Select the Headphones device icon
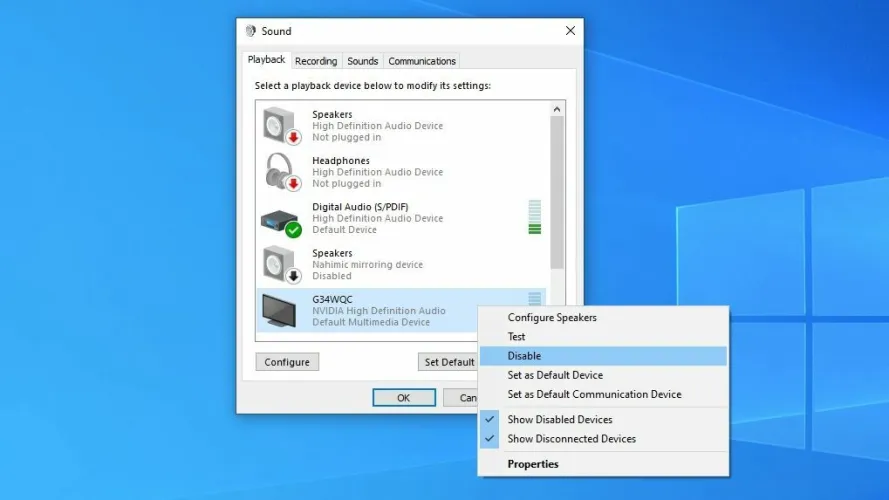The width and height of the screenshot is (889, 500). pyautogui.click(x=281, y=172)
